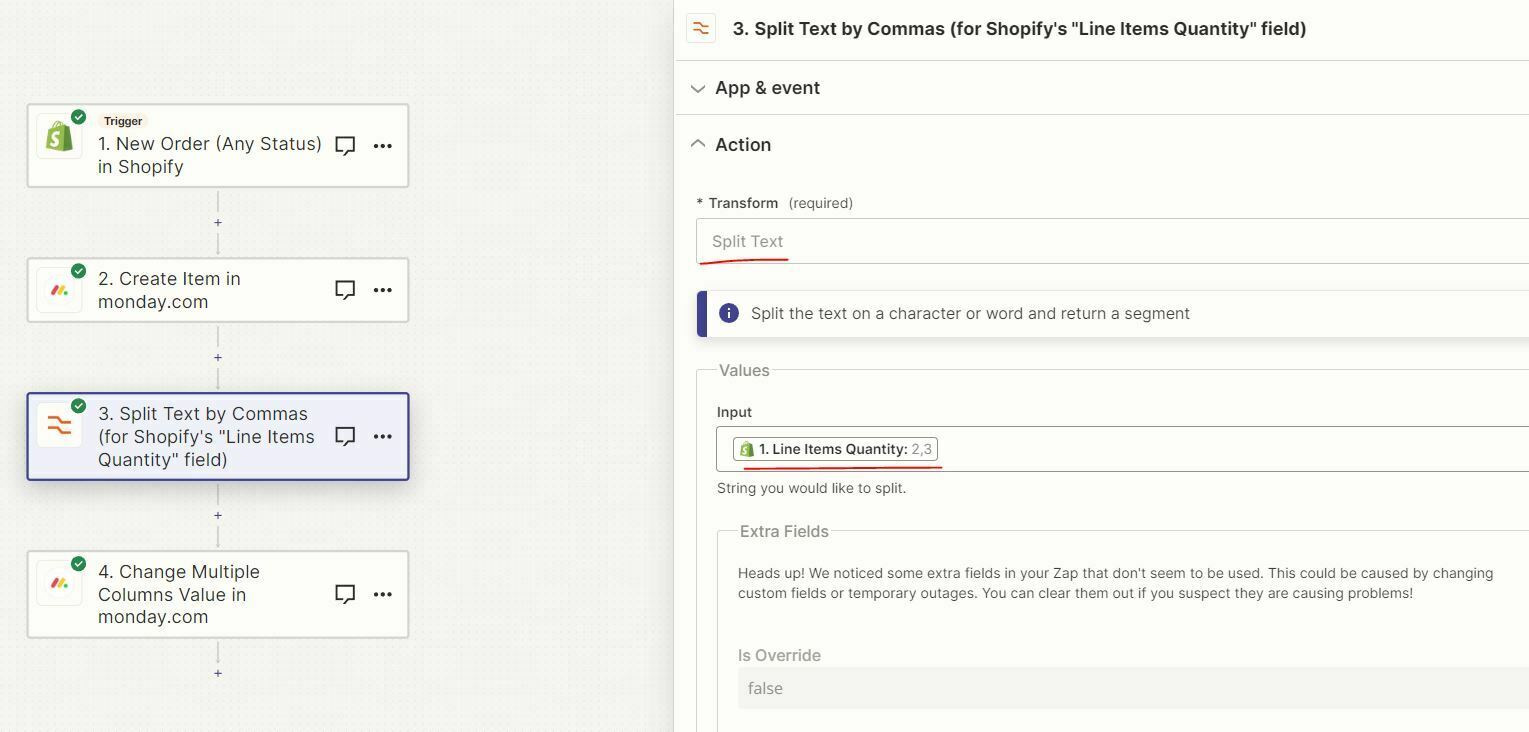Image resolution: width=1529 pixels, height=732 pixels.
Task: Open three-dot menu on Change Multiple Columns step
Action: coord(382,594)
